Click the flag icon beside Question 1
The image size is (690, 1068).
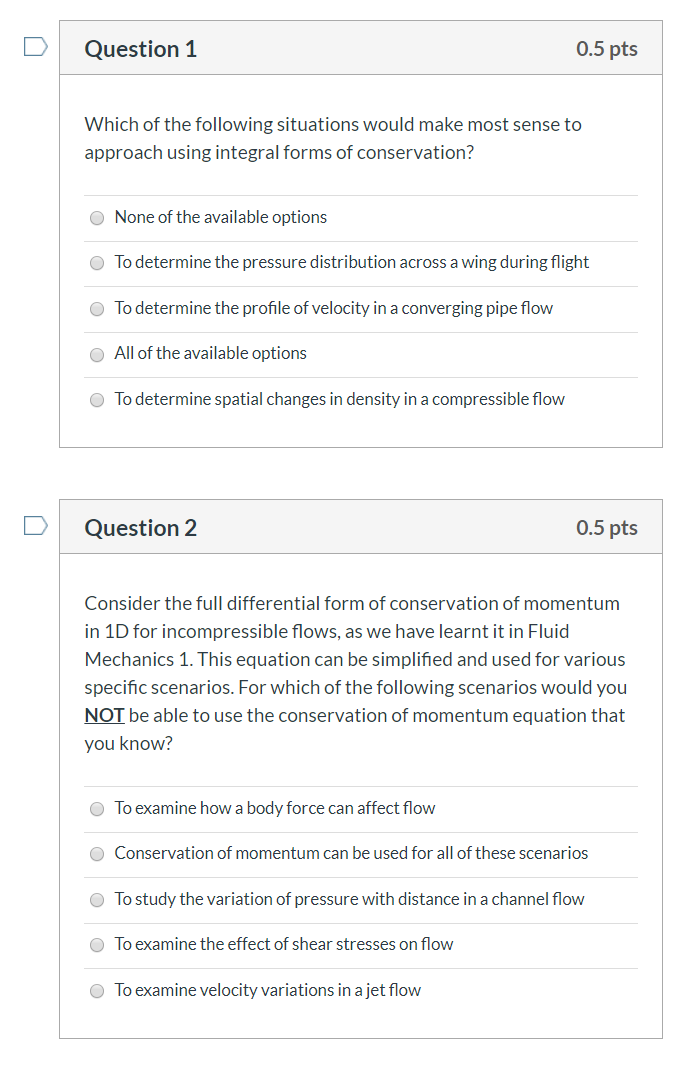[x=35, y=44]
